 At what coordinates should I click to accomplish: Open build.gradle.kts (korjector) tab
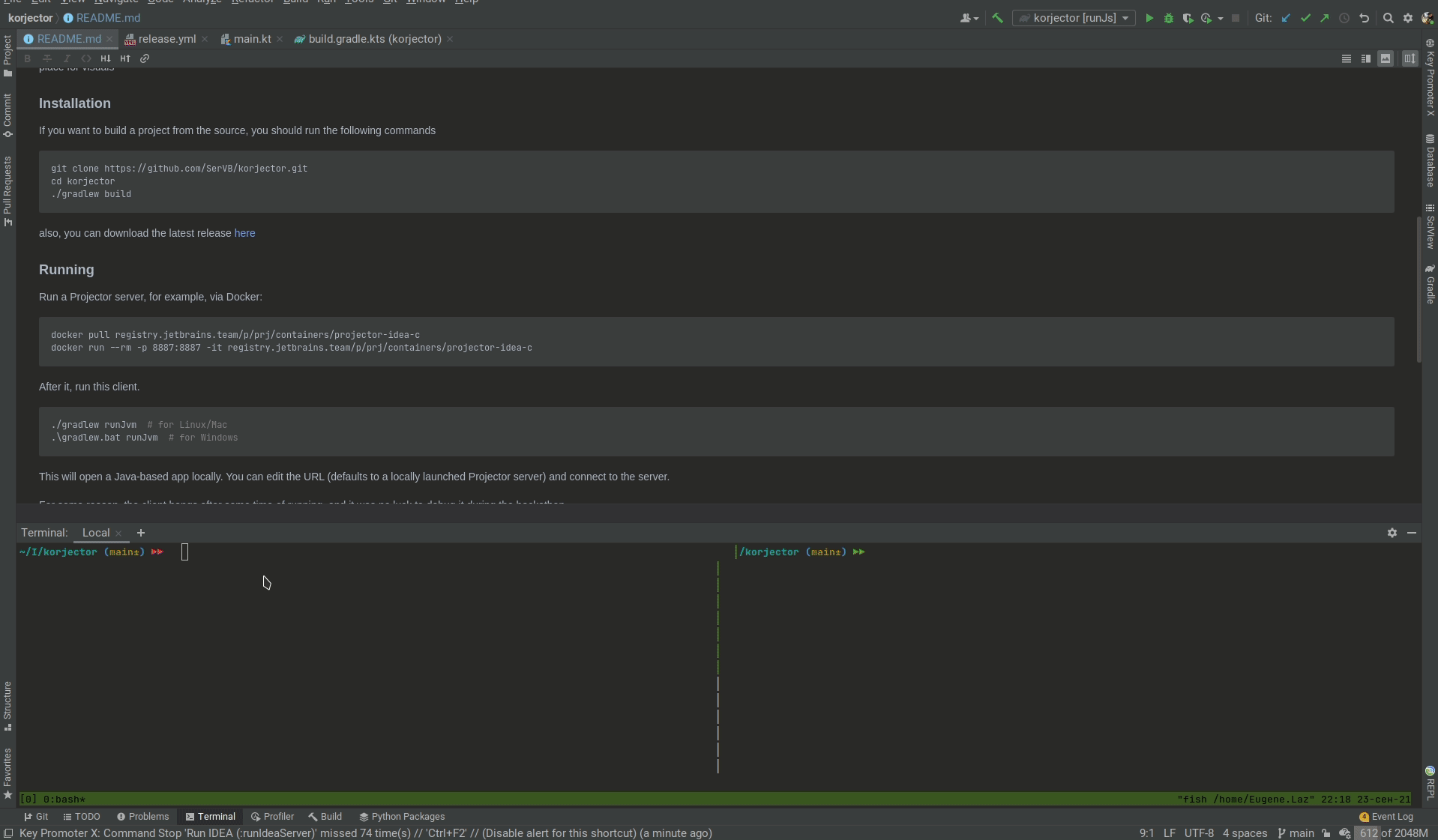pos(375,39)
